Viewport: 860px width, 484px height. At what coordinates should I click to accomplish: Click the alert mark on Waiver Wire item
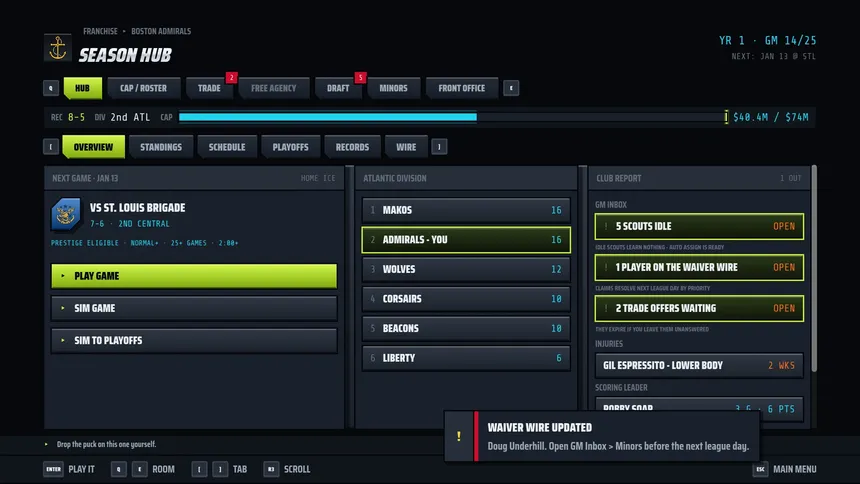point(606,267)
